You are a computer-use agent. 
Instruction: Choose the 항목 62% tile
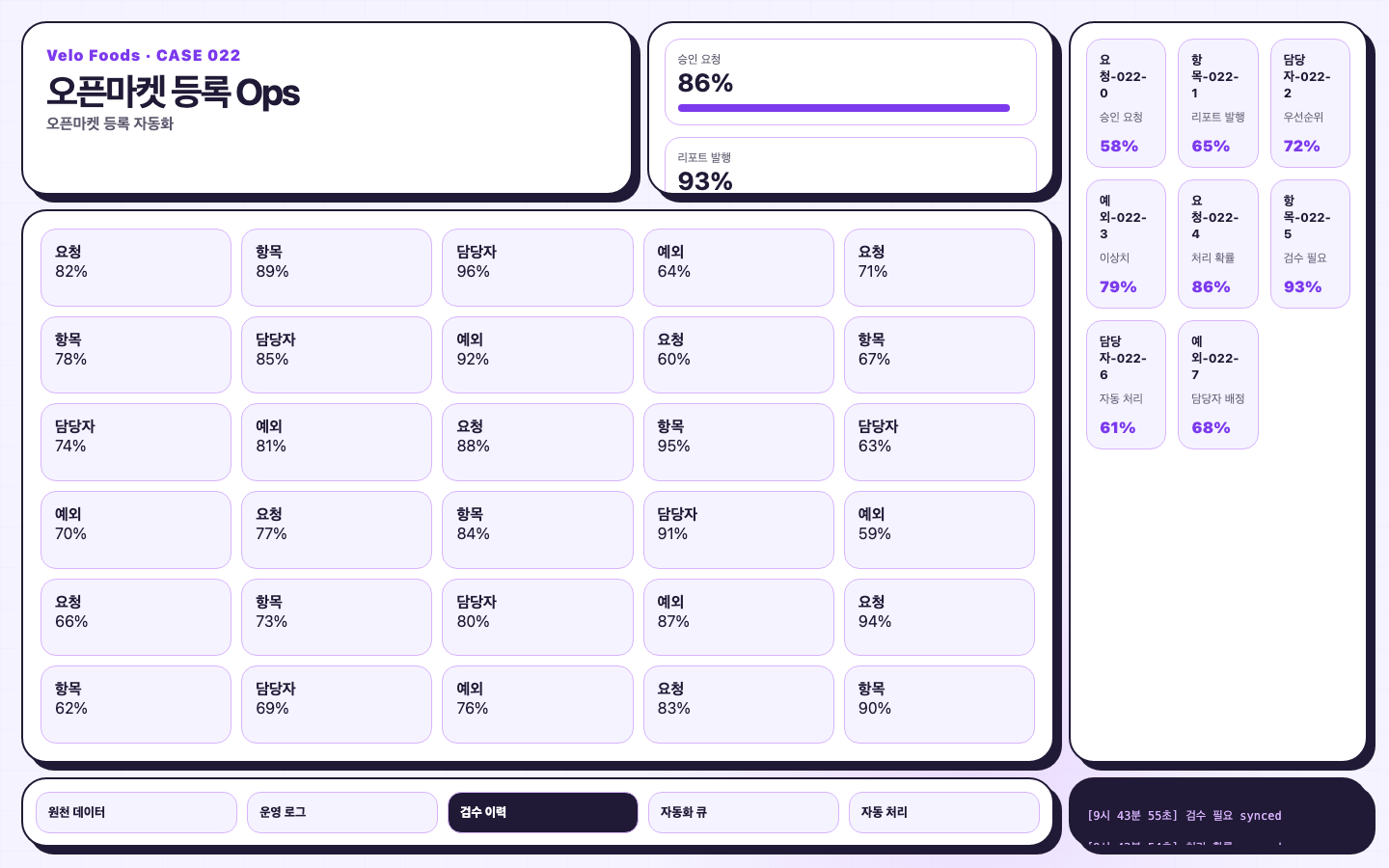coord(136,704)
